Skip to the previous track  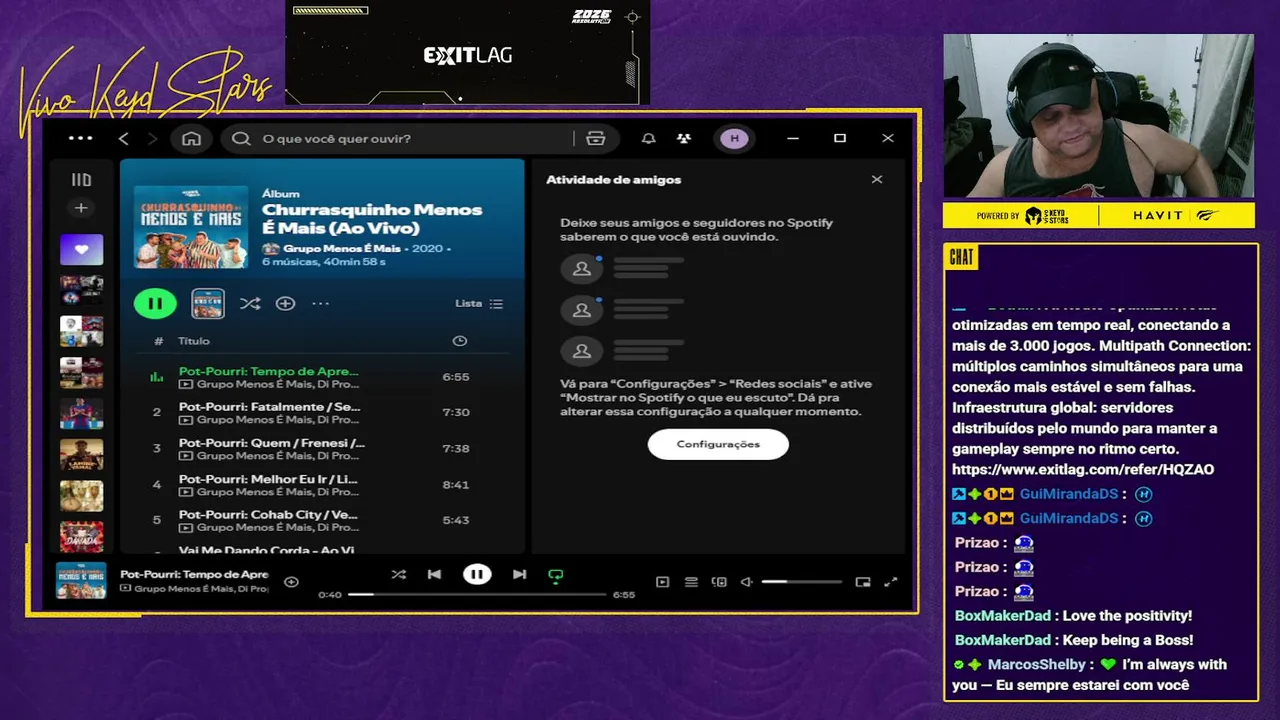tap(434, 574)
